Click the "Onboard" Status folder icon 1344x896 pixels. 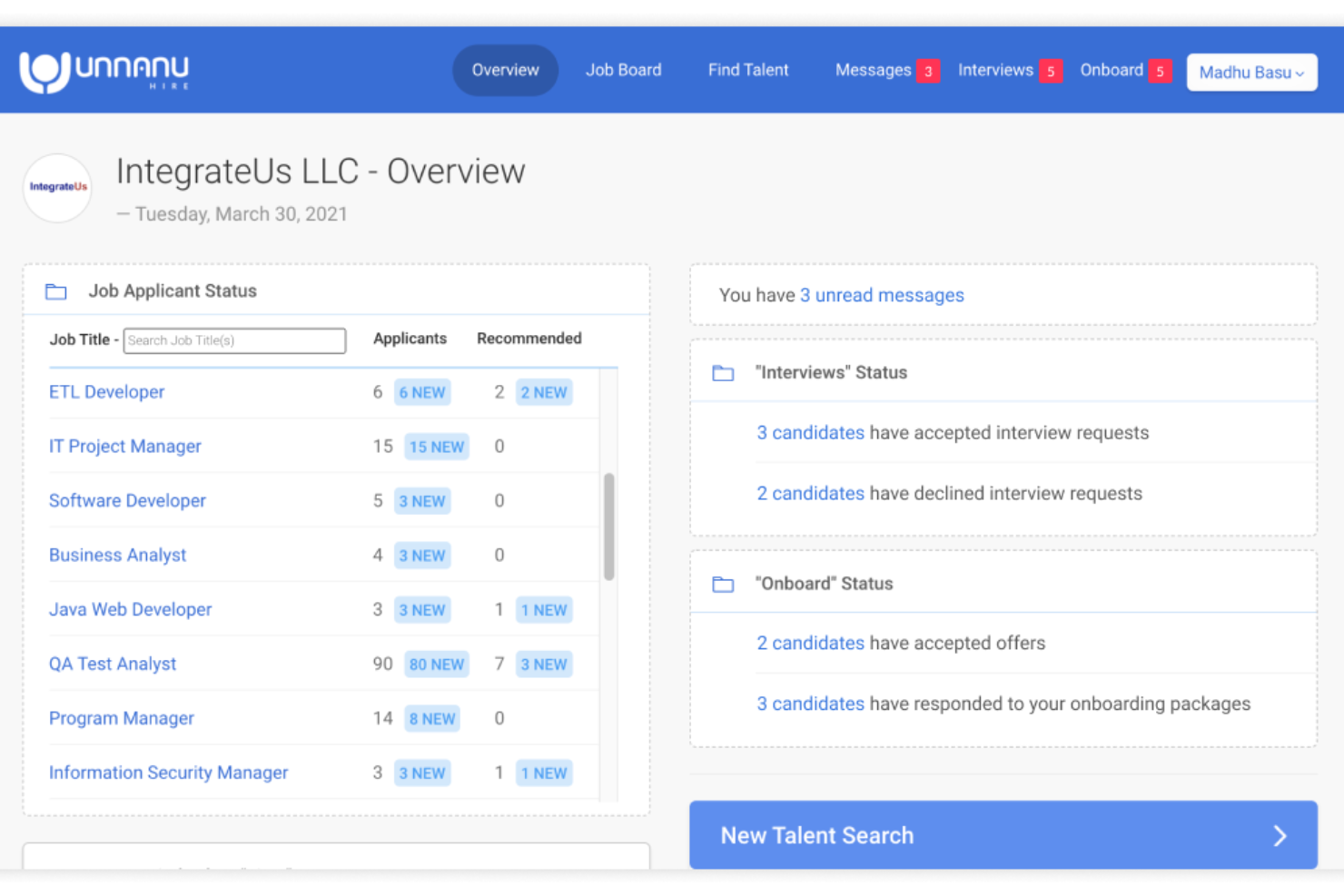(x=723, y=585)
